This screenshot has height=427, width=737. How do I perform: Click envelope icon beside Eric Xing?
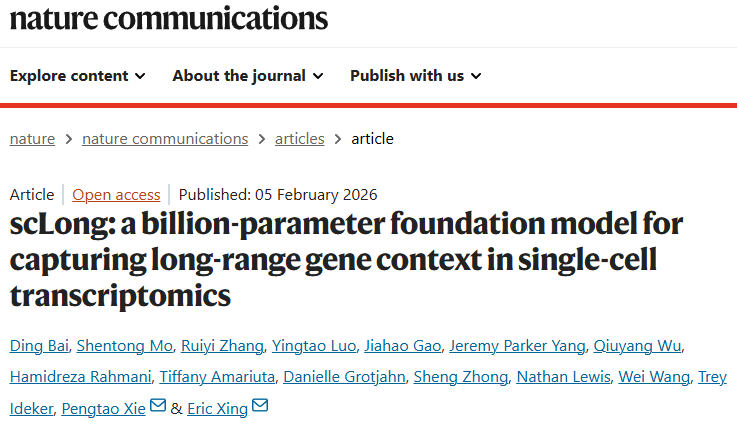[x=260, y=406]
